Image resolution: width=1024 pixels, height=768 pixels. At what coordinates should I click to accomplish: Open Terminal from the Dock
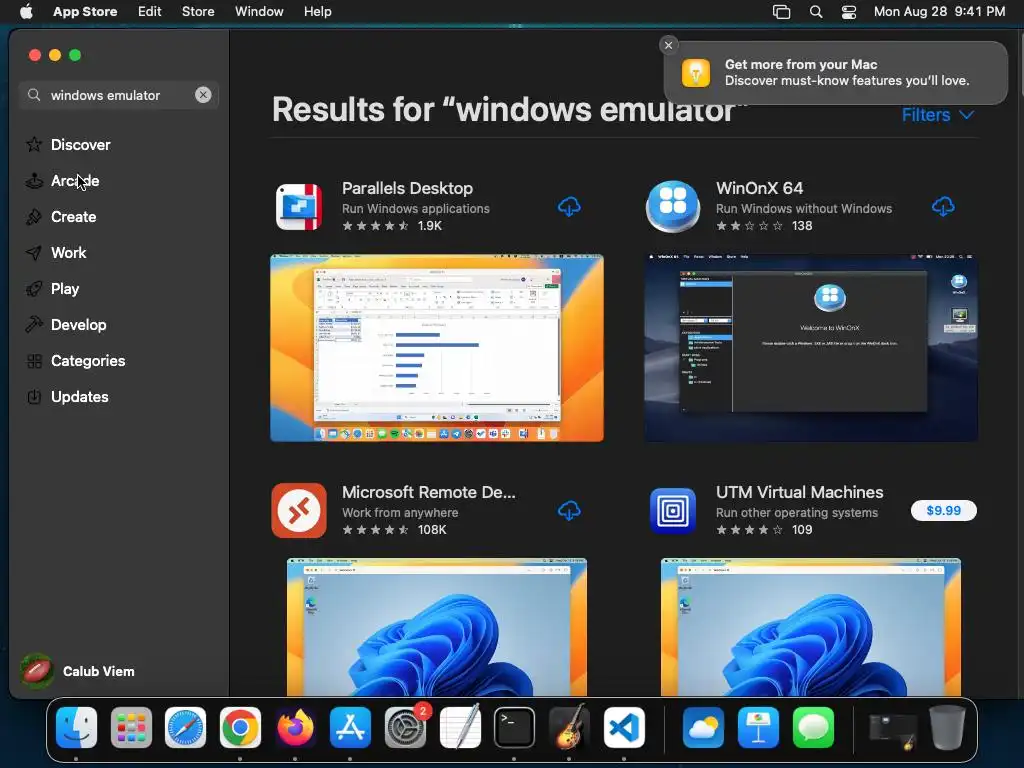pyautogui.click(x=515, y=728)
